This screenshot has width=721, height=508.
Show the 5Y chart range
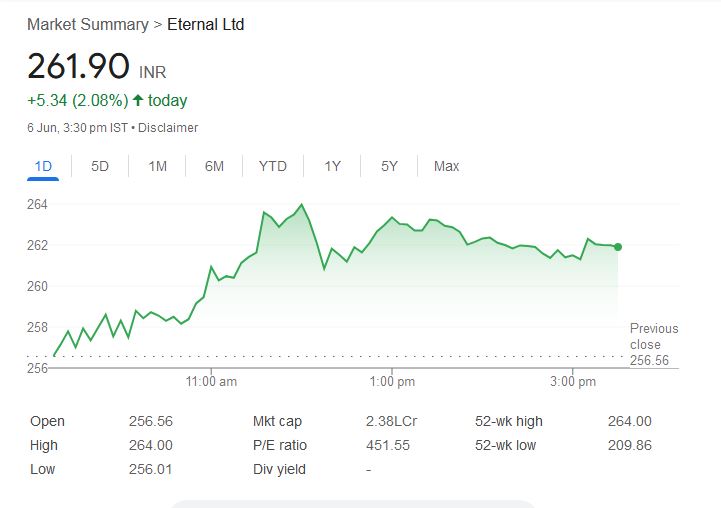[389, 166]
